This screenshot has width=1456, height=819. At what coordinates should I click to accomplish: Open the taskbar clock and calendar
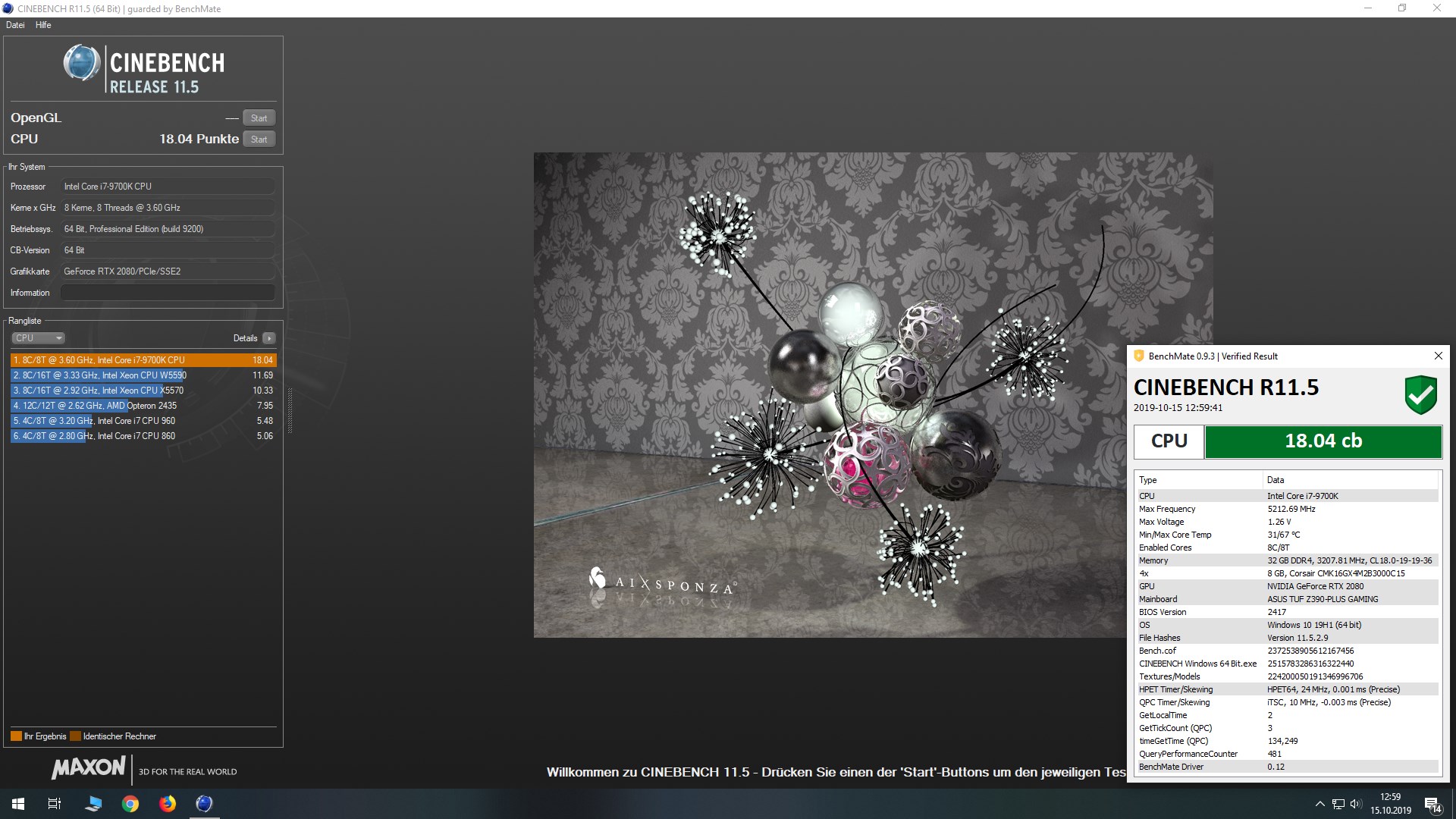[x=1391, y=804]
